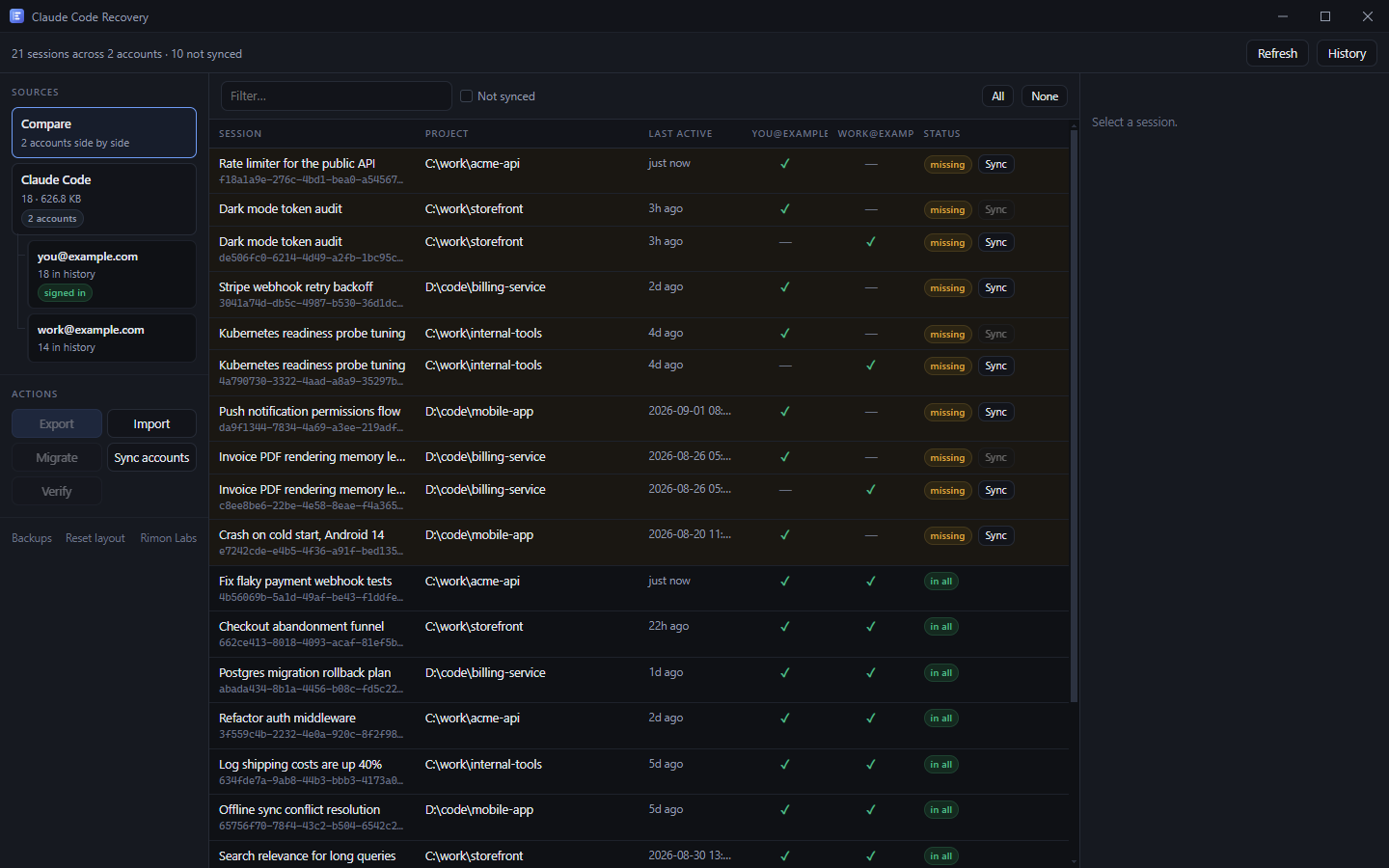Click the Export action button
Image resolution: width=1389 pixels, height=868 pixels.
pyautogui.click(x=57, y=424)
